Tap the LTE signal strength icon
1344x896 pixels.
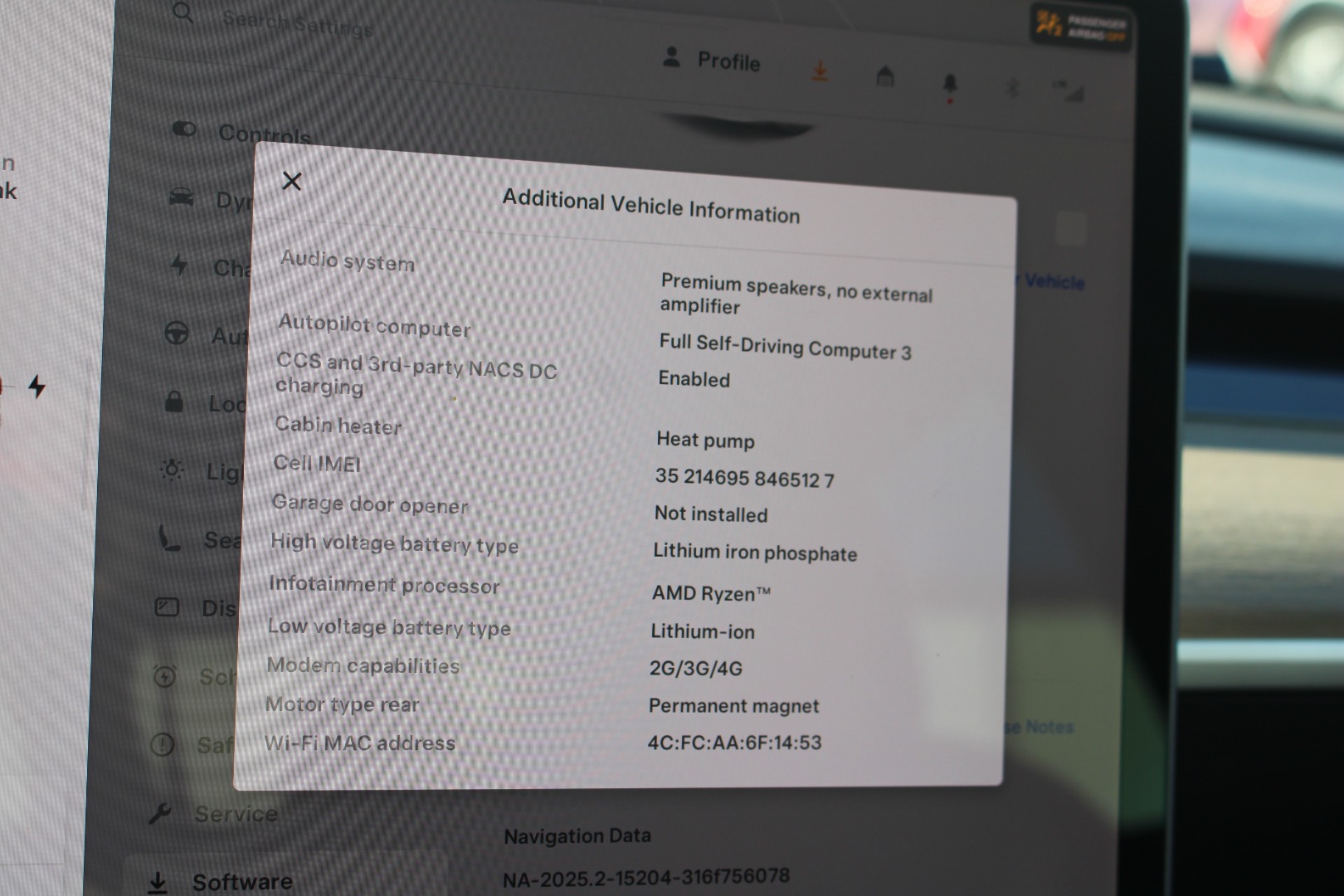pyautogui.click(x=1070, y=91)
